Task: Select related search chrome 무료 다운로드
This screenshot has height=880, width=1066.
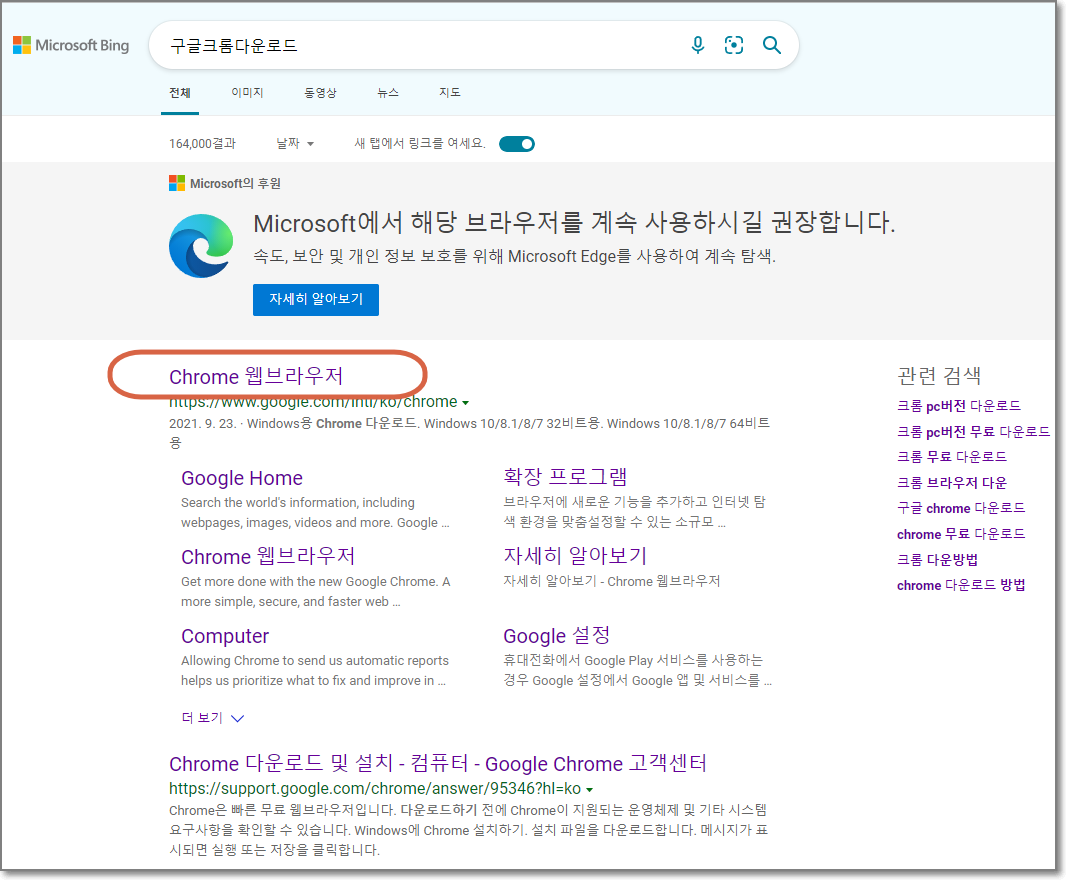Action: tap(961, 534)
